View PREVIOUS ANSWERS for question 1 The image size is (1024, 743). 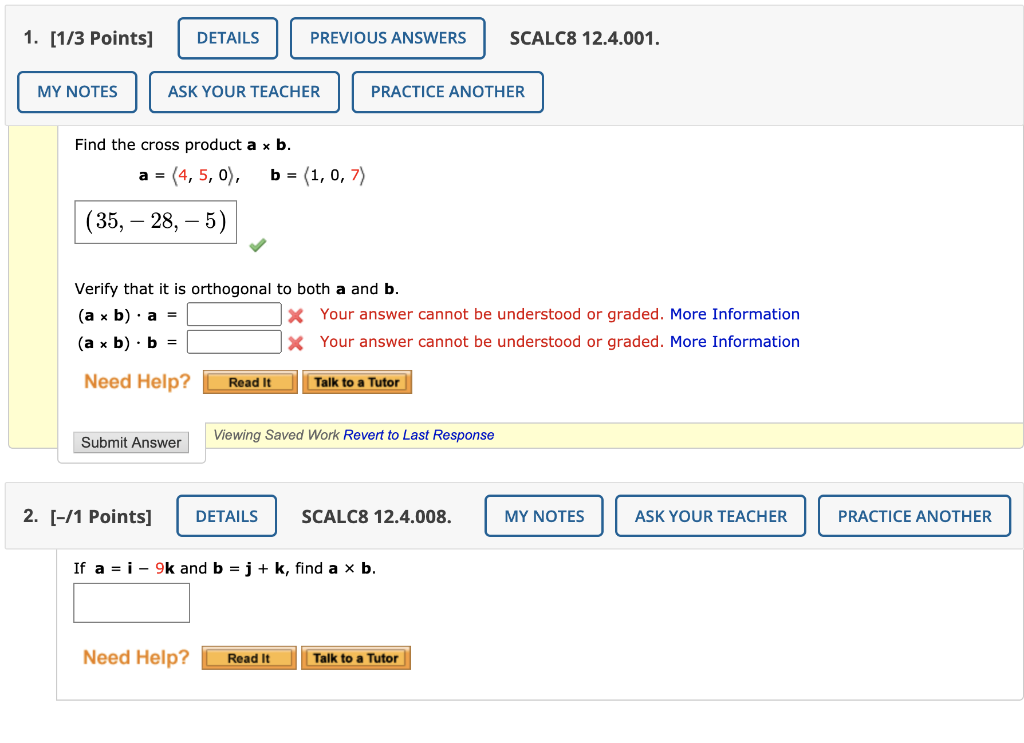click(388, 38)
